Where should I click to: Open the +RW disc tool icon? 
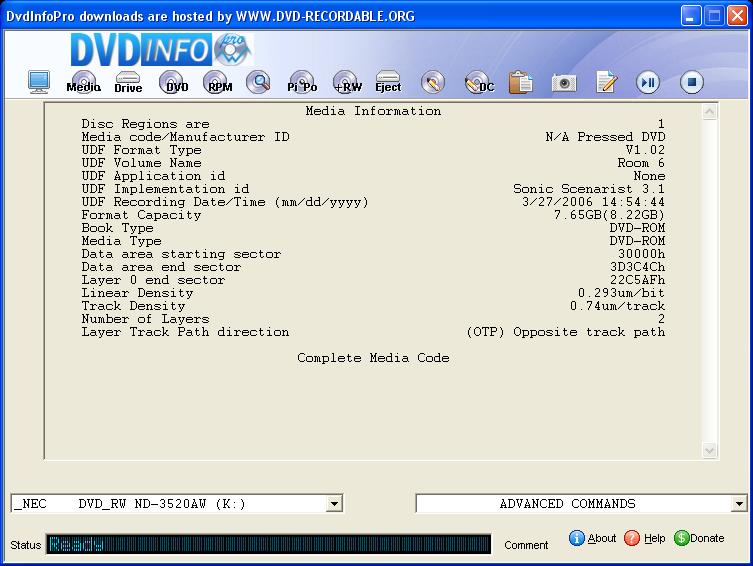coord(347,82)
